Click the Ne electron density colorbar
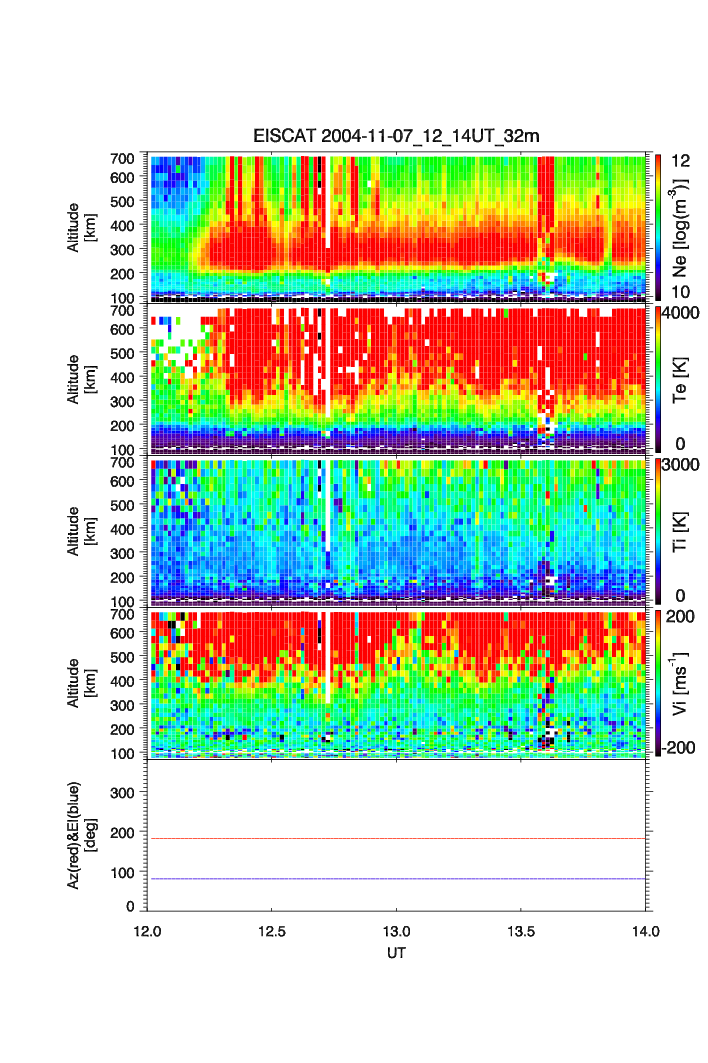The height and width of the screenshot is (1063, 708). pyautogui.click(x=660, y=227)
